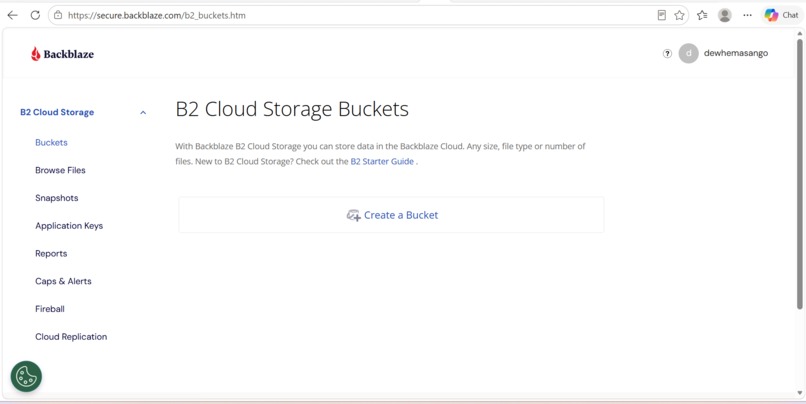Open Caps & Alerts in the sidebar
The image size is (806, 404).
(x=63, y=281)
